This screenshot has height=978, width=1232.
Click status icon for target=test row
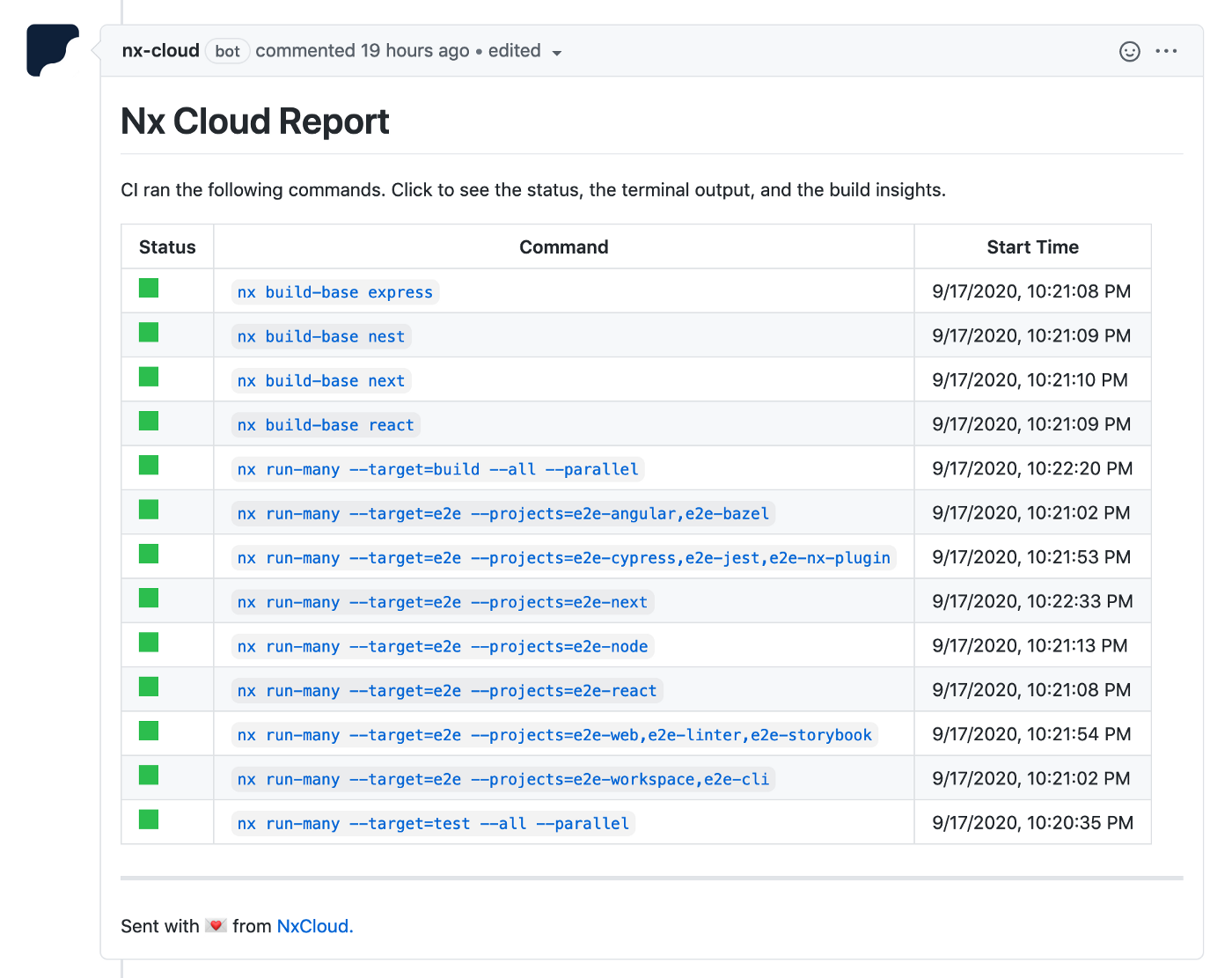pyautogui.click(x=149, y=820)
